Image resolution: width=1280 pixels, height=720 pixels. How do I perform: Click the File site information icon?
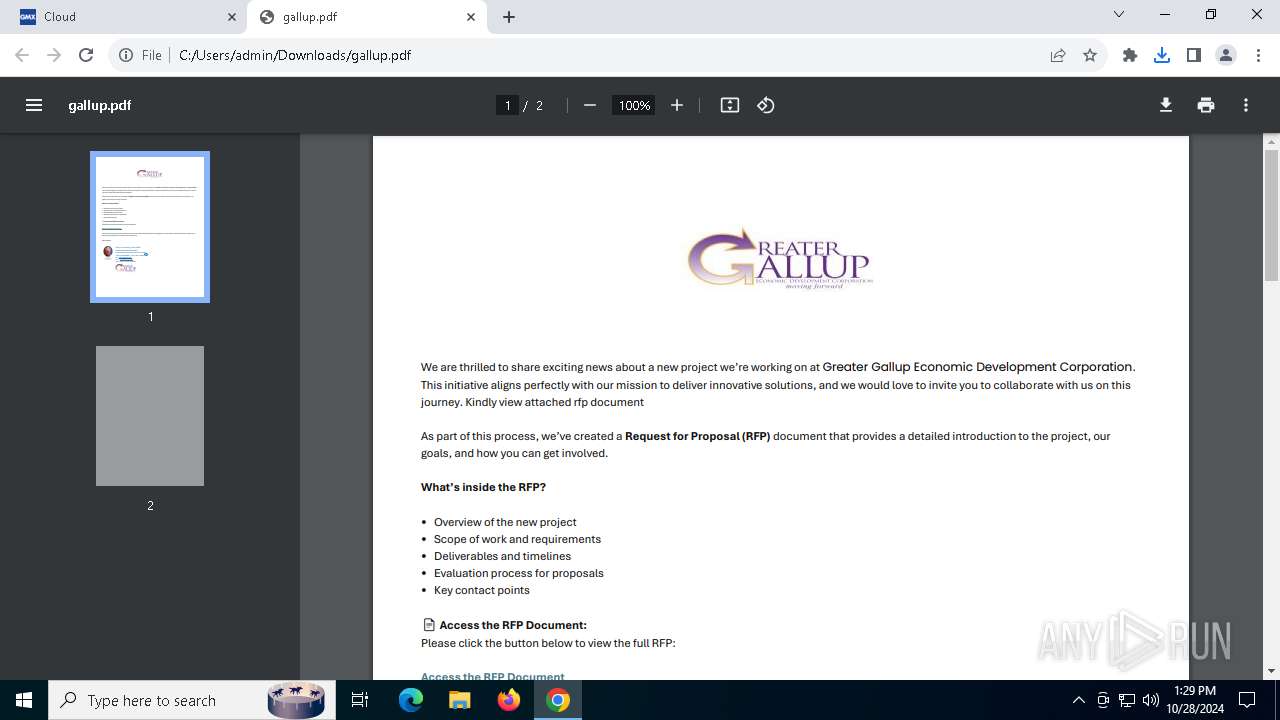coord(140,55)
